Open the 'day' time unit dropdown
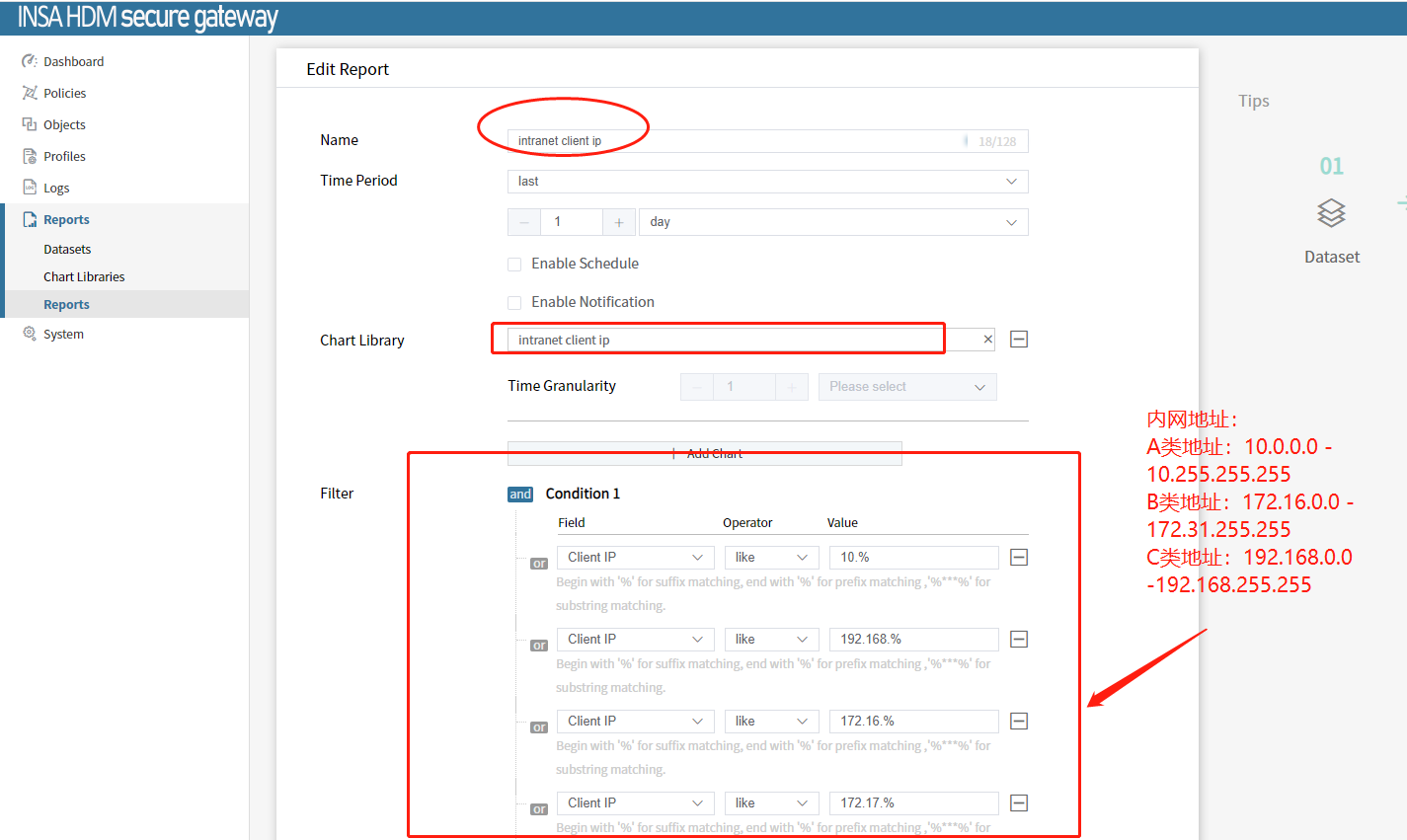The width and height of the screenshot is (1407, 840). pyautogui.click(x=832, y=222)
